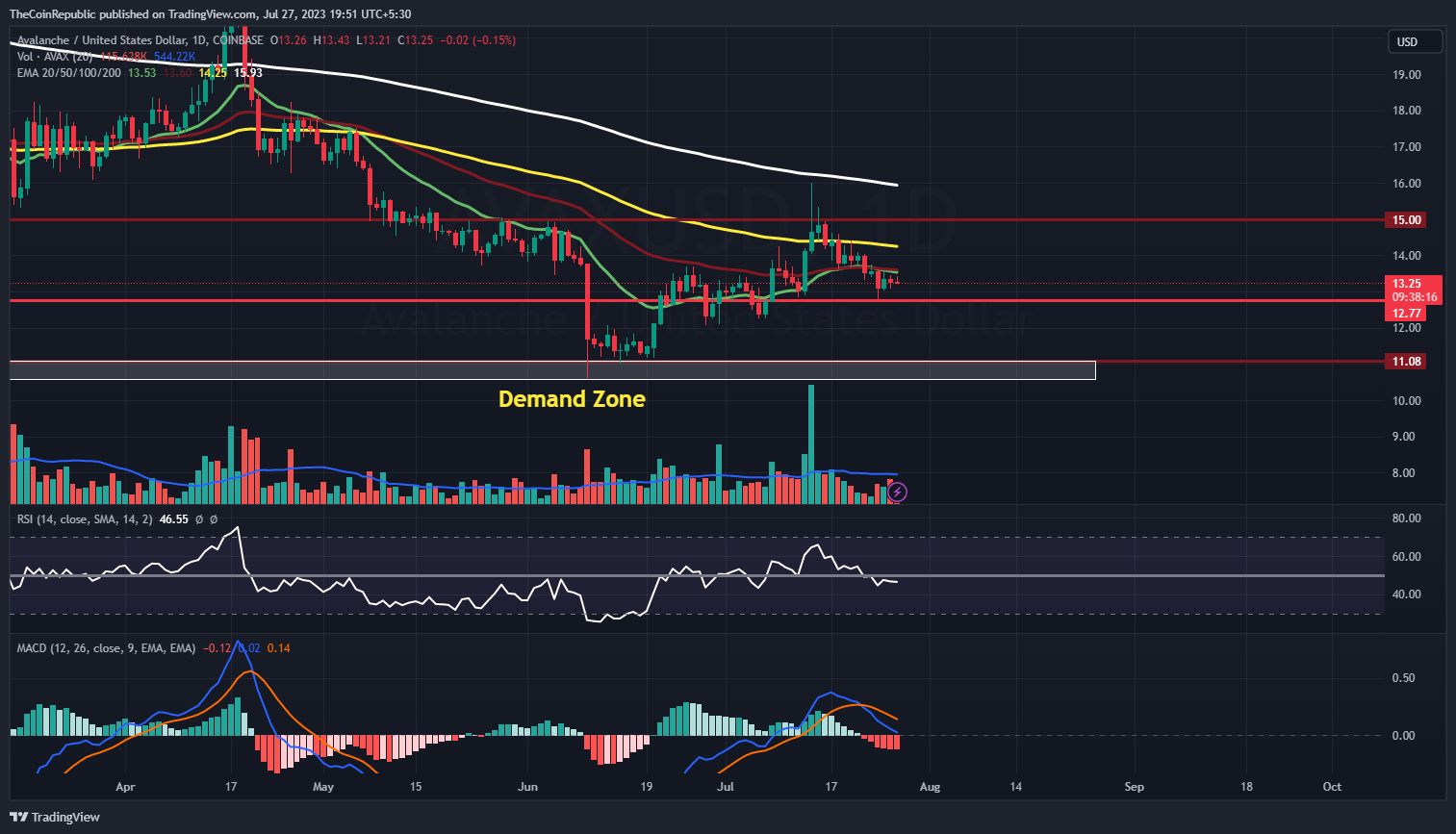Screen dimensions: 1456x834
Task: Click the current price label 13.25
Action: coord(1407,284)
